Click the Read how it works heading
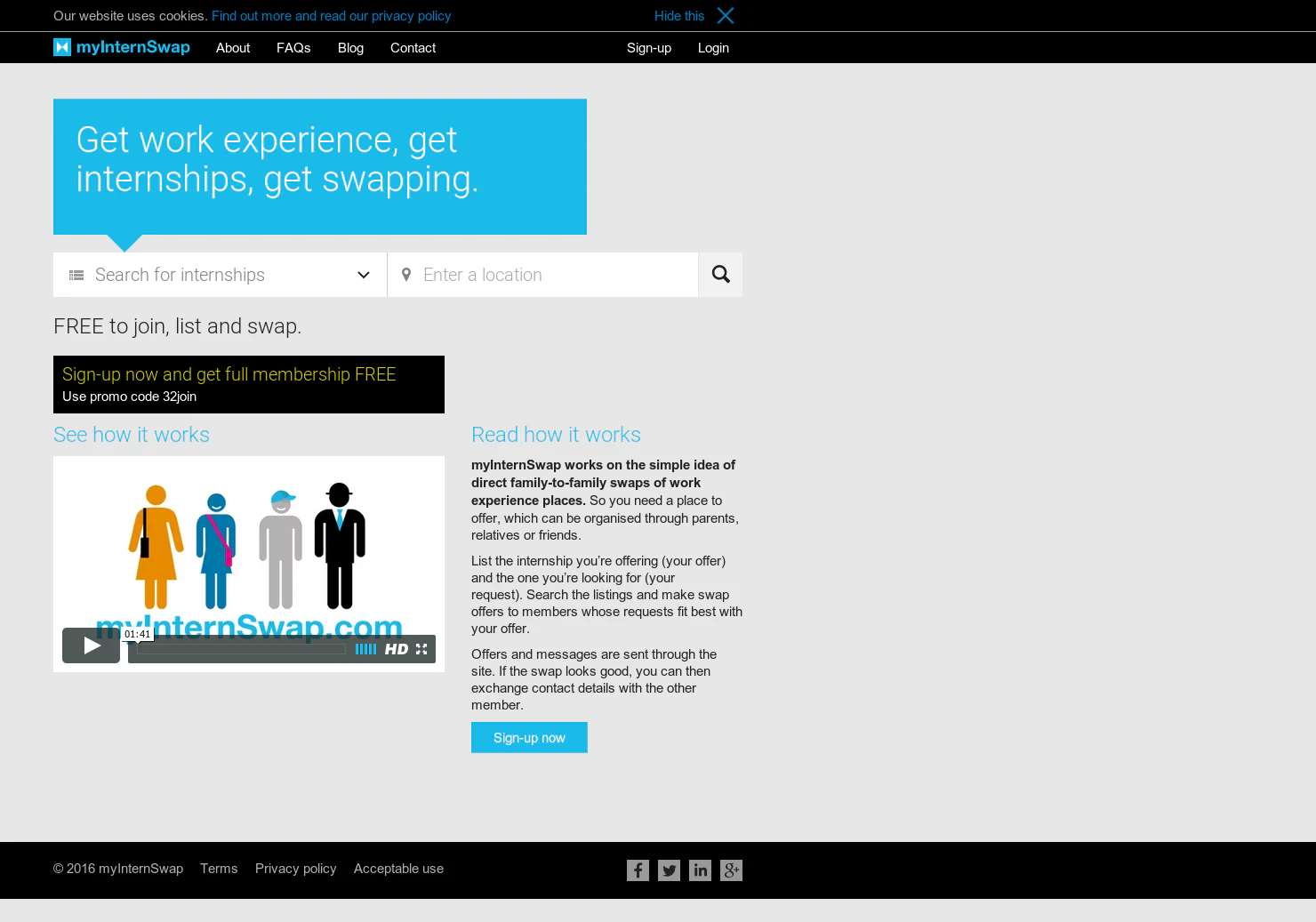This screenshot has height=922, width=1316. pyautogui.click(x=556, y=435)
